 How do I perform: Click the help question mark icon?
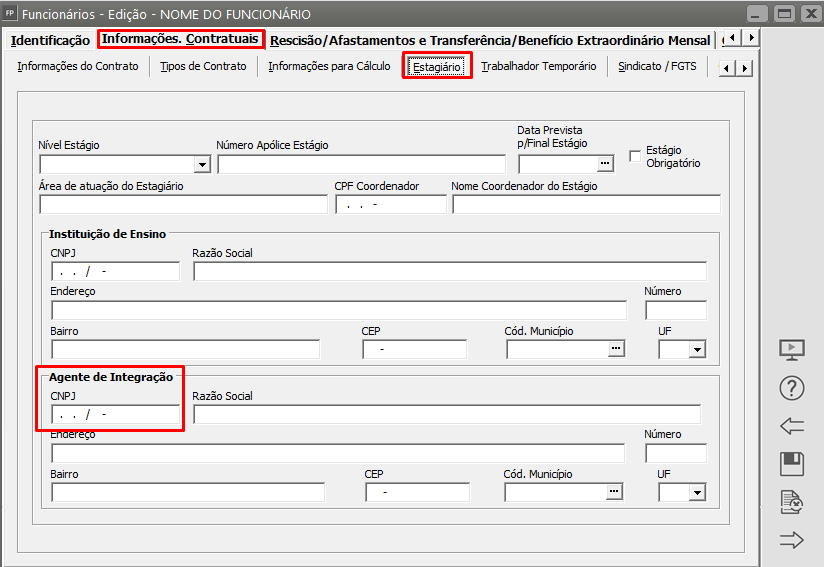(x=791, y=388)
